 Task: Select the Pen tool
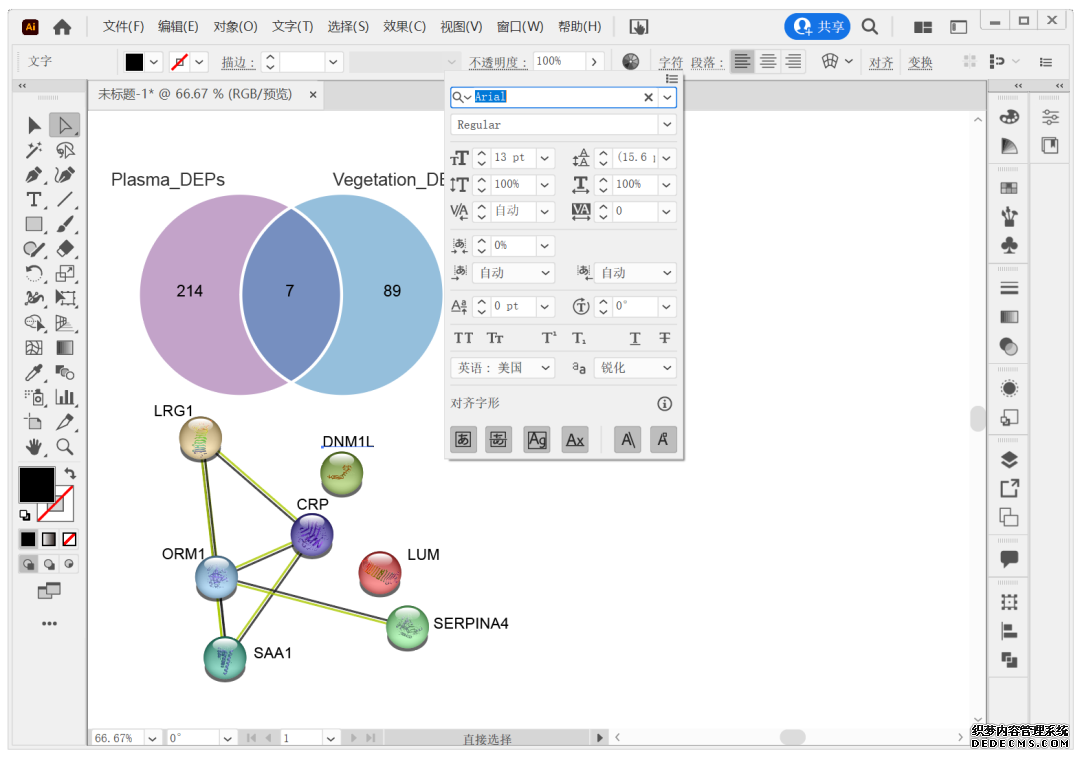pos(34,175)
